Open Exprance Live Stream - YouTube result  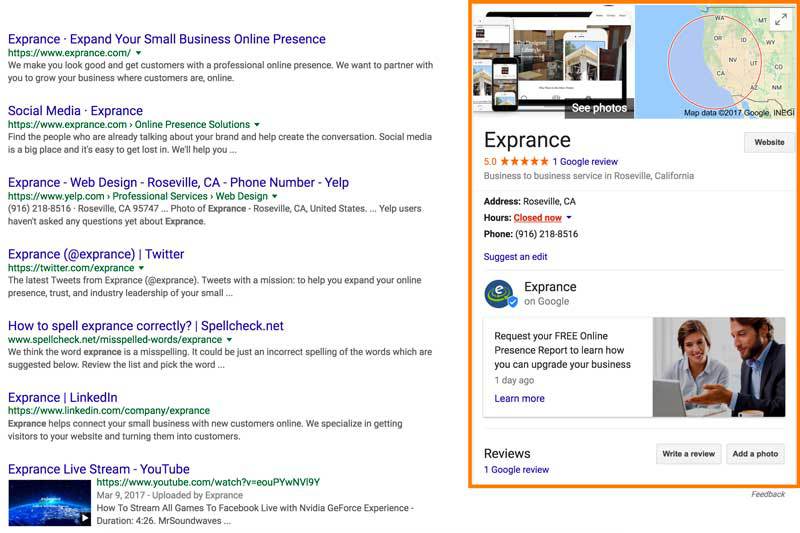click(x=99, y=469)
